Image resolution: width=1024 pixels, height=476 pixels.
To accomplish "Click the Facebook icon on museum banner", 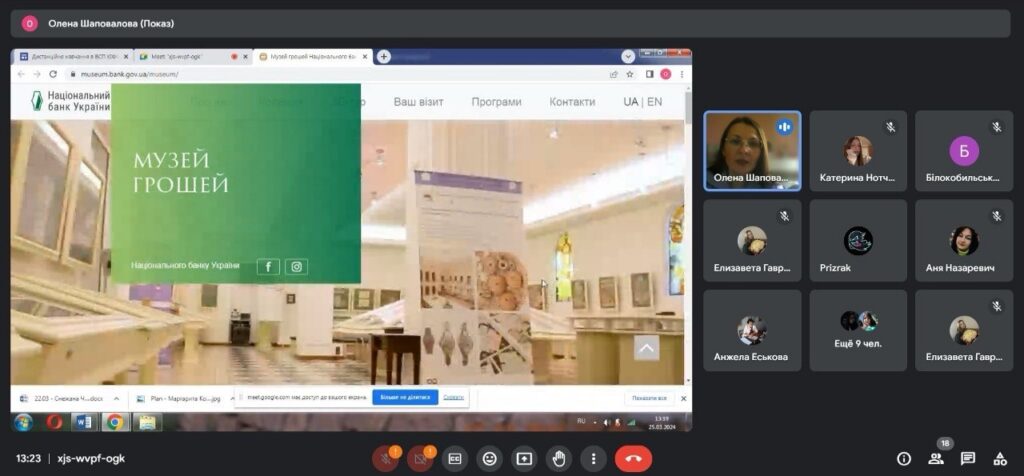I will 268,266.
